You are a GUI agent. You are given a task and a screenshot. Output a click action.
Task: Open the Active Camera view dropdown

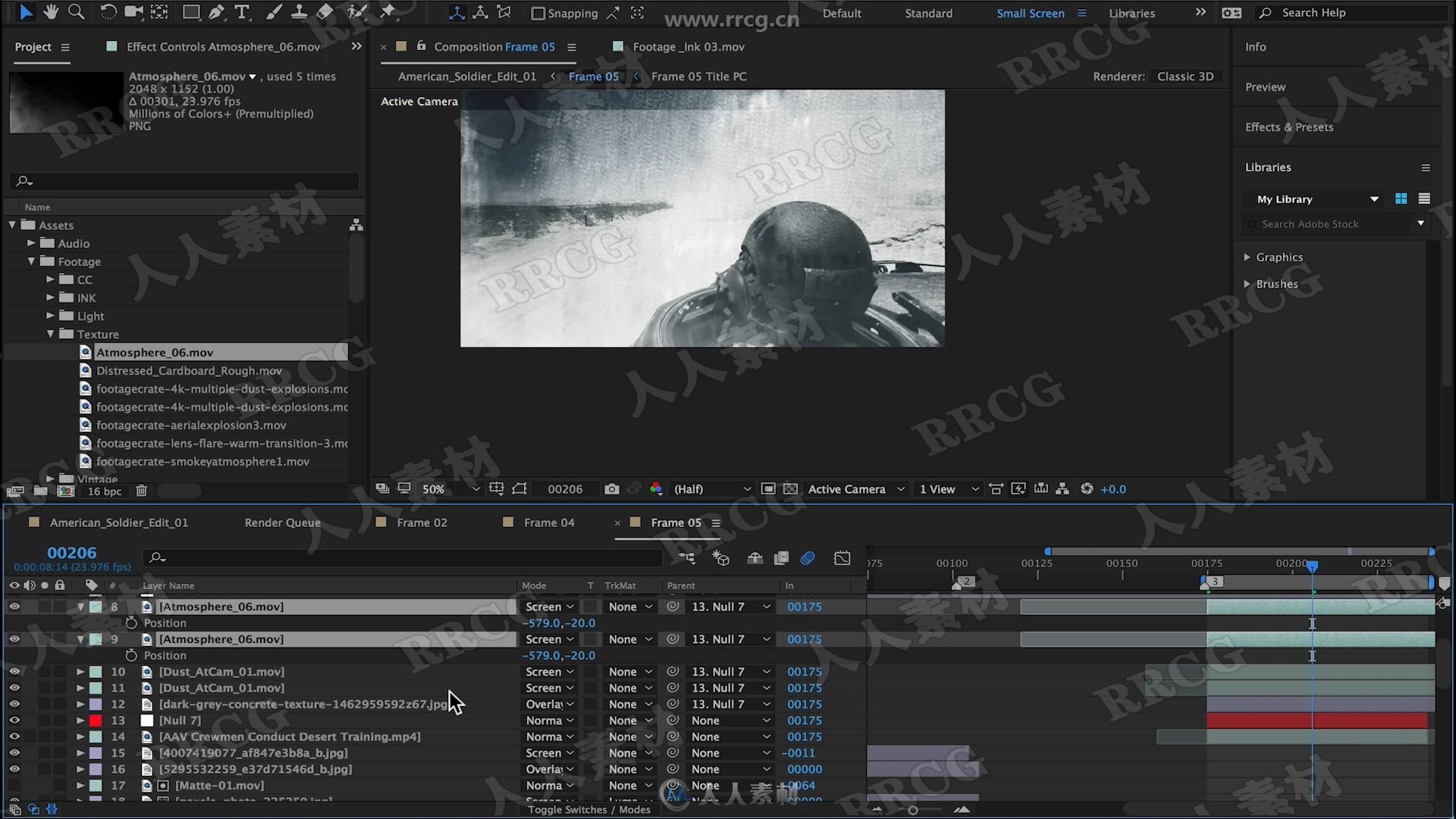tap(856, 489)
